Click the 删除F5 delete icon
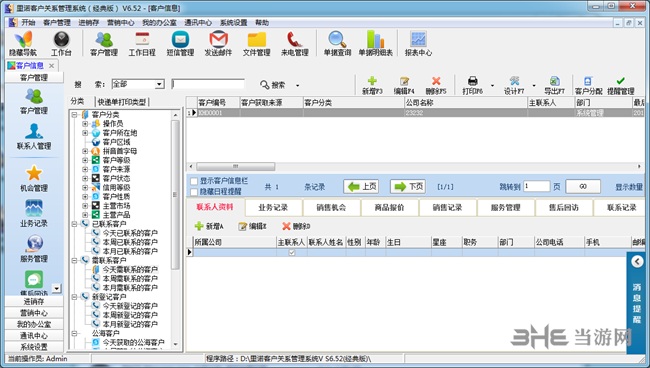This screenshot has width=650, height=368. [436, 85]
